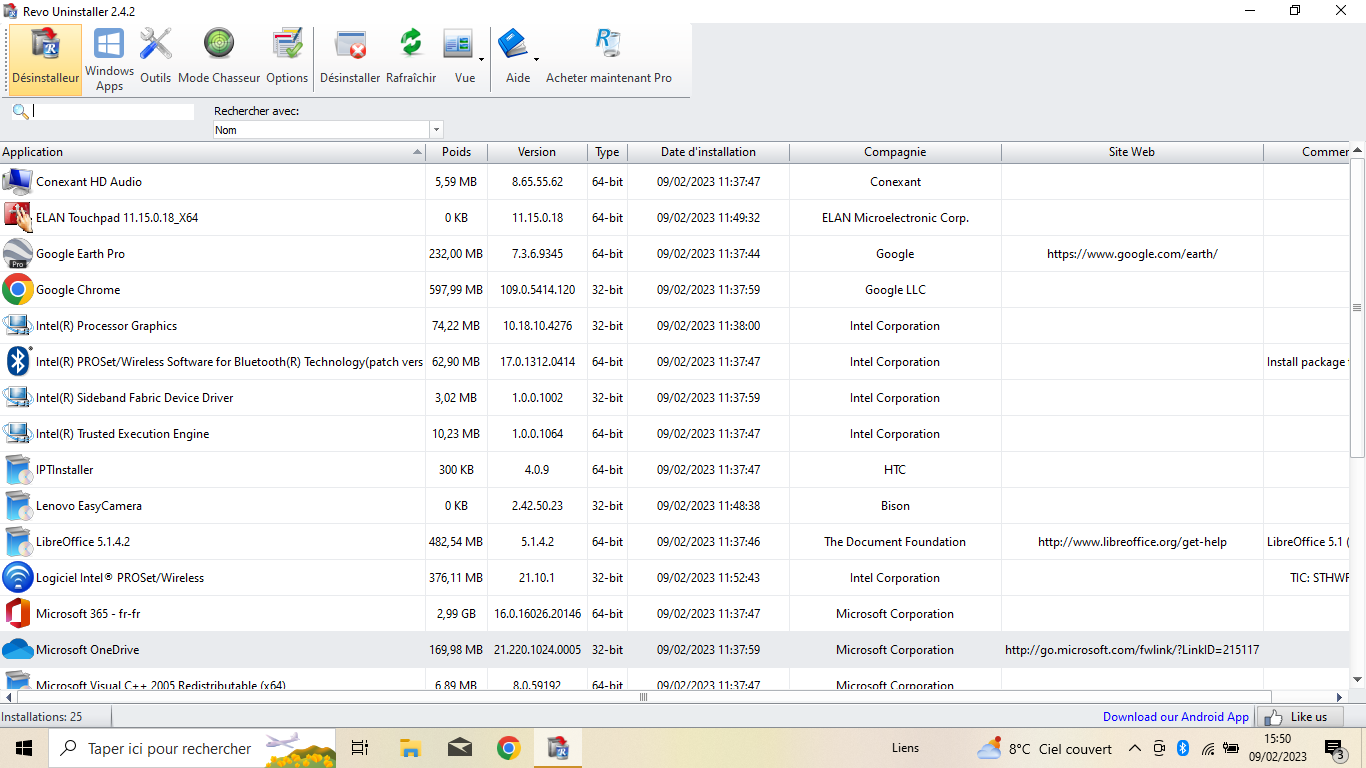The image size is (1366, 768).
Task: Click The Document Foundation company cell
Action: [895, 542]
